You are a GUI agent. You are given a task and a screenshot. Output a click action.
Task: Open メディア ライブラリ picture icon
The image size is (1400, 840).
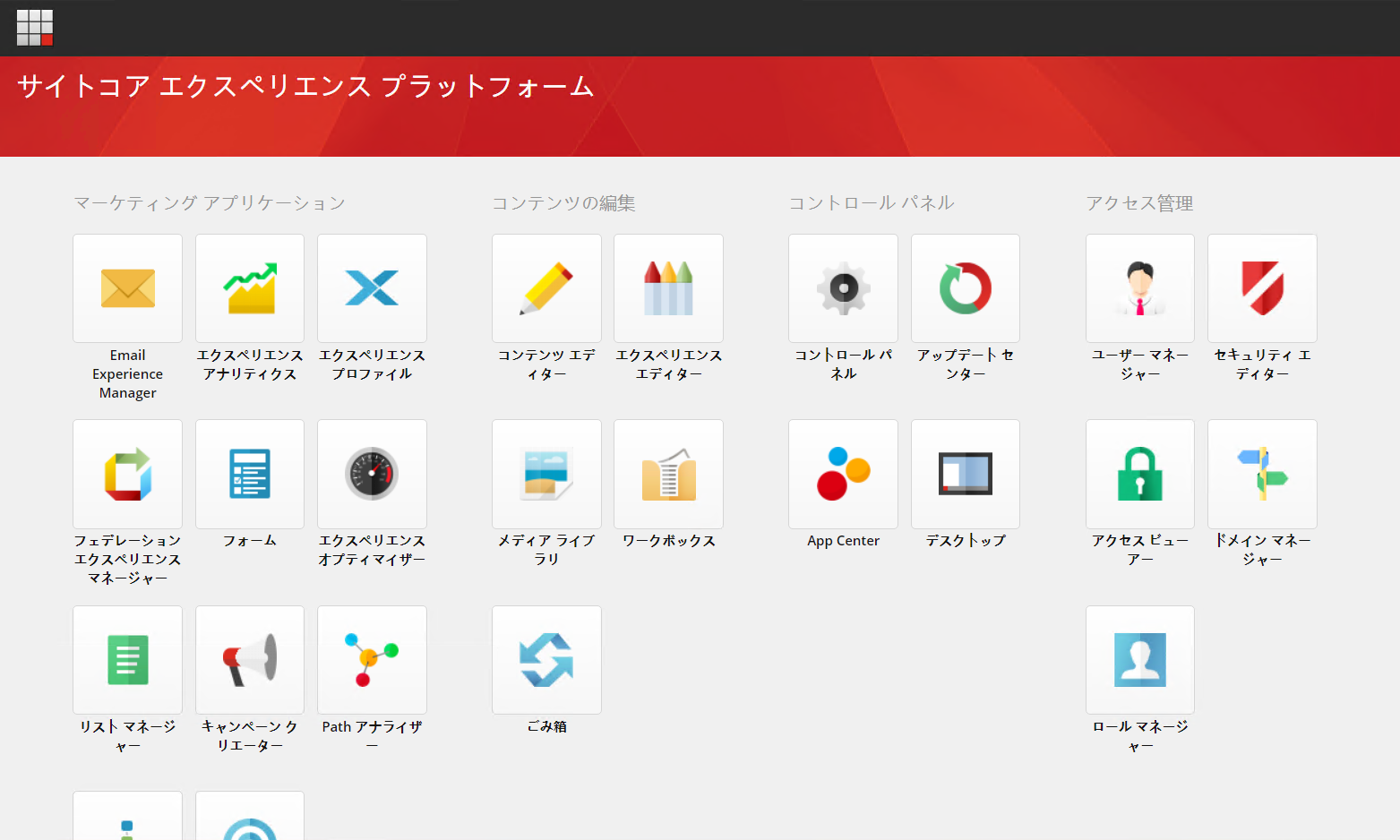click(546, 474)
